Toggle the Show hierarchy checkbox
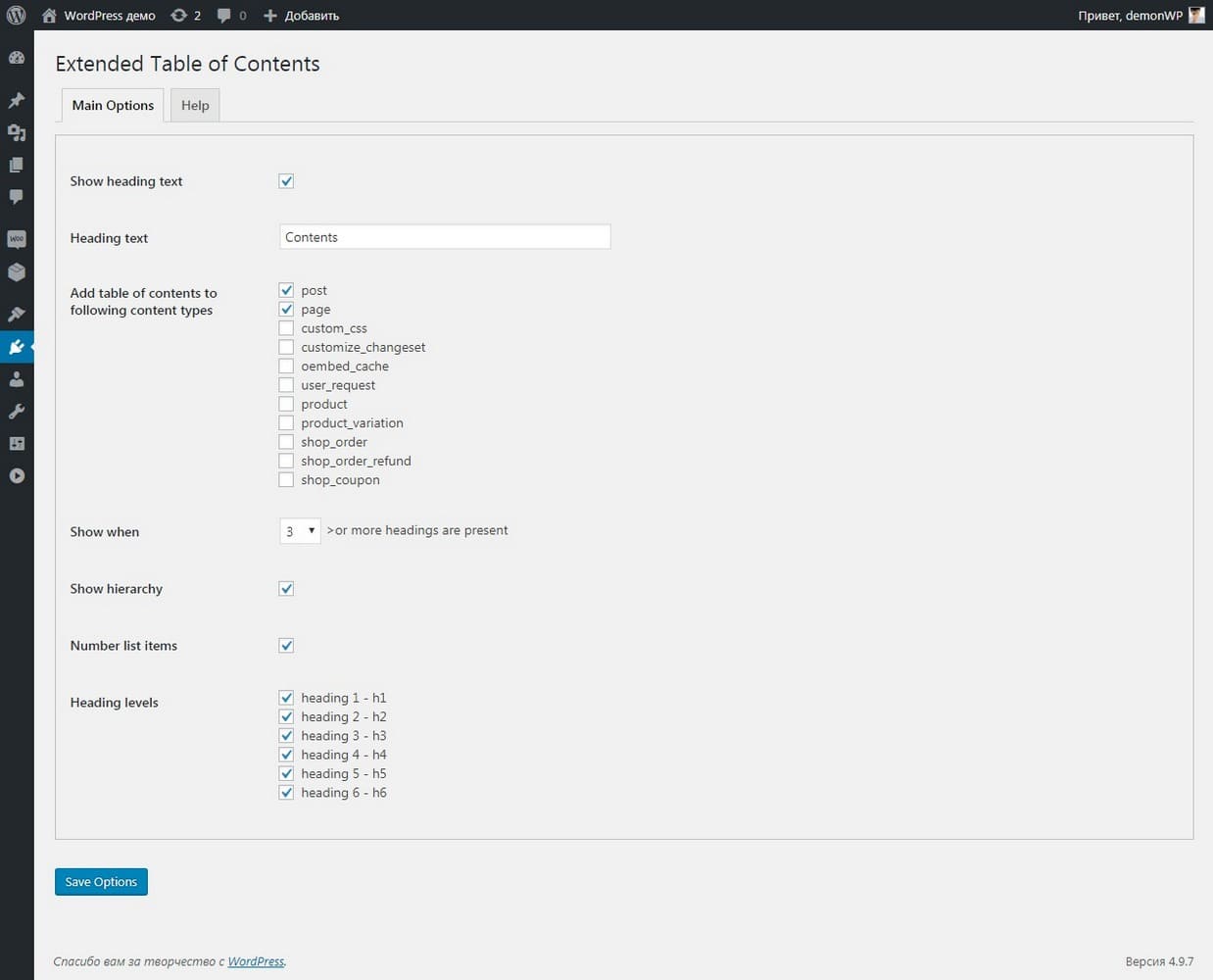 point(286,589)
